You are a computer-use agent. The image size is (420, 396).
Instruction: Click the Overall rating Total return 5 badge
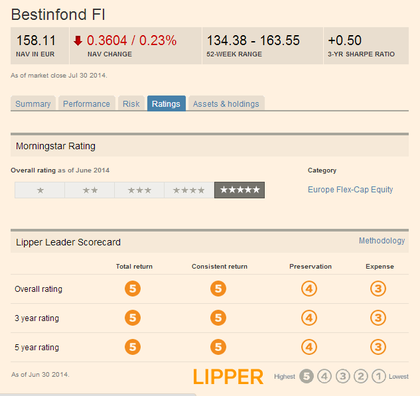tap(133, 289)
